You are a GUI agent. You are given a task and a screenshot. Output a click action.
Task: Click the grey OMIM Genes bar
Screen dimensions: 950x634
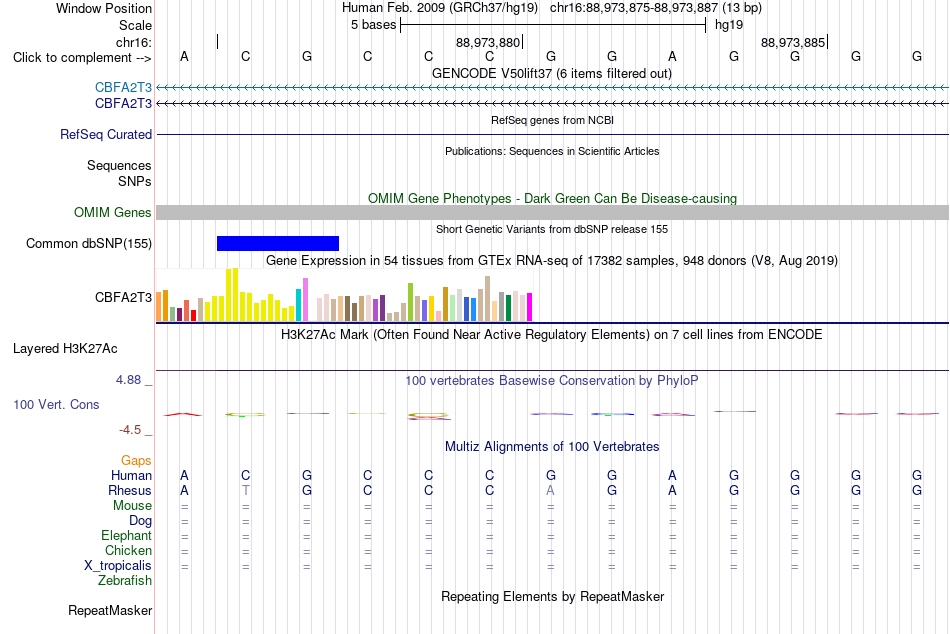[x=552, y=212]
